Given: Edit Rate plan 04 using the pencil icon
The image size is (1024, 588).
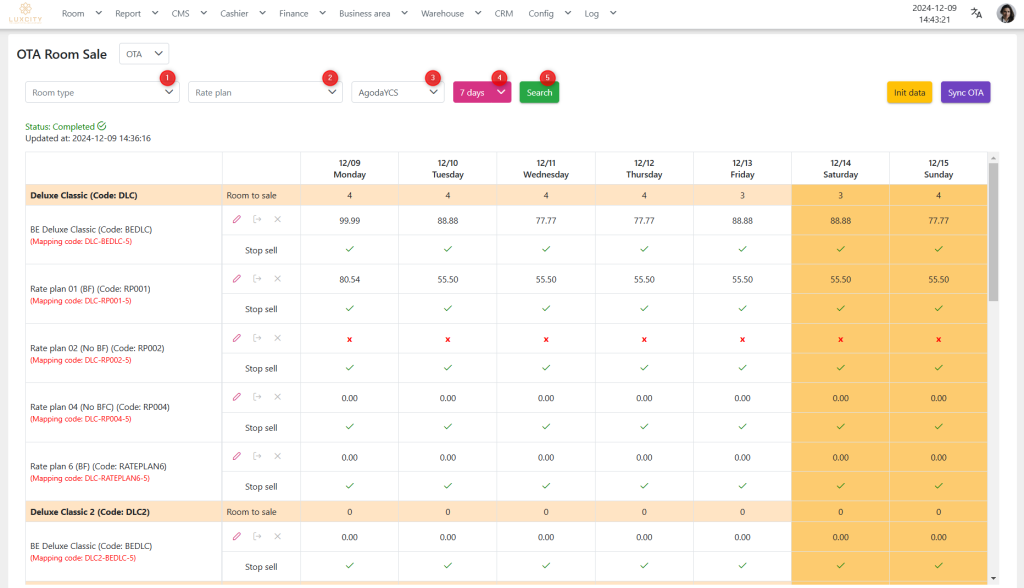Looking at the screenshot, I should coord(237,397).
